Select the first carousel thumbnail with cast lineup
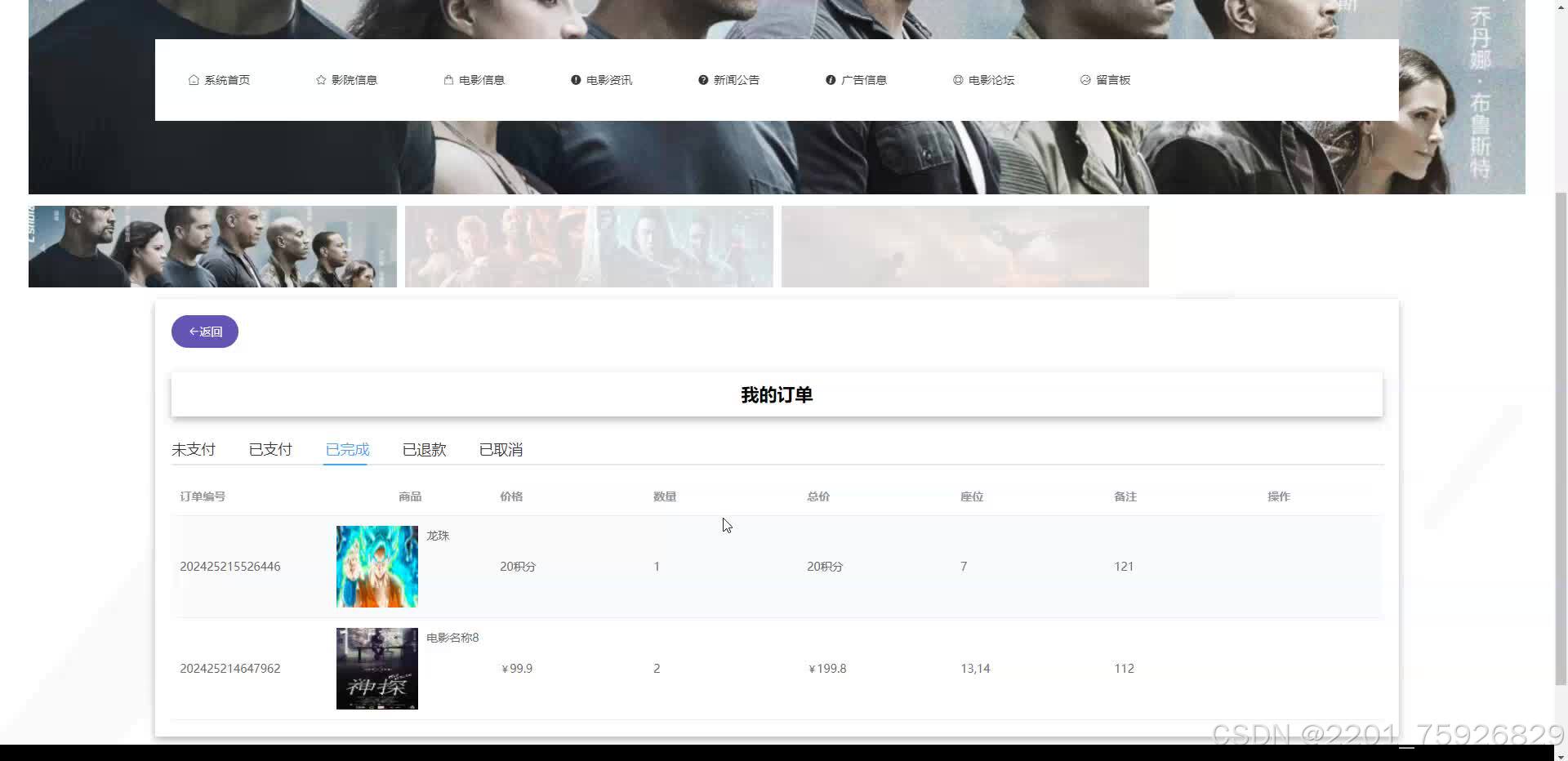This screenshot has height=761, width=1568. 212,247
